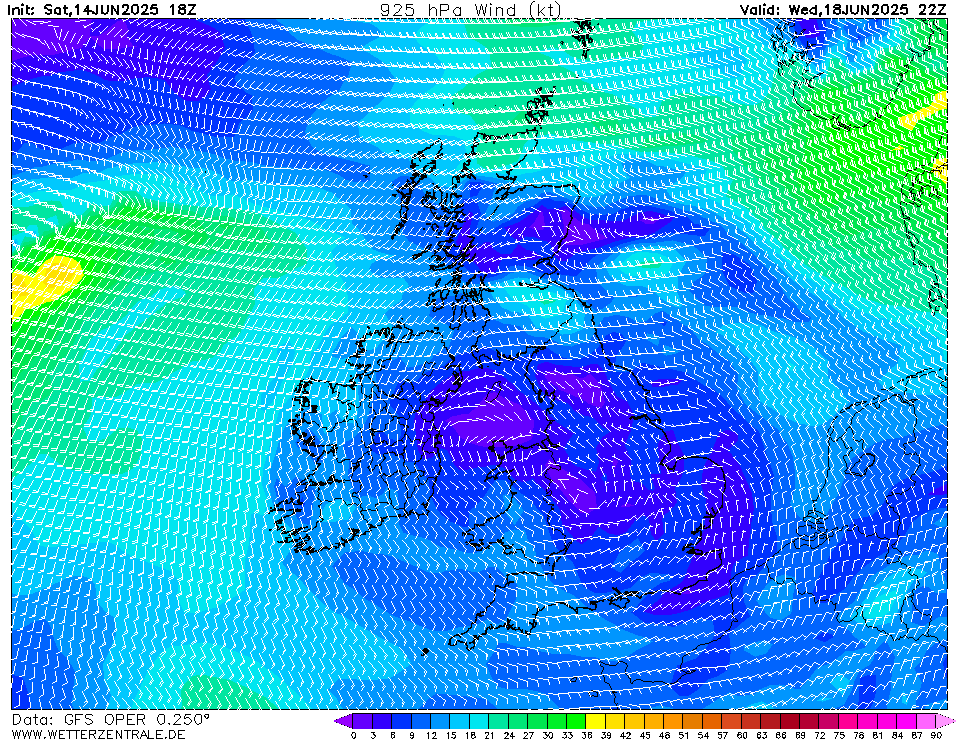Click the purple left arrow of the legend
This screenshot has width=959, height=741.
point(343,721)
